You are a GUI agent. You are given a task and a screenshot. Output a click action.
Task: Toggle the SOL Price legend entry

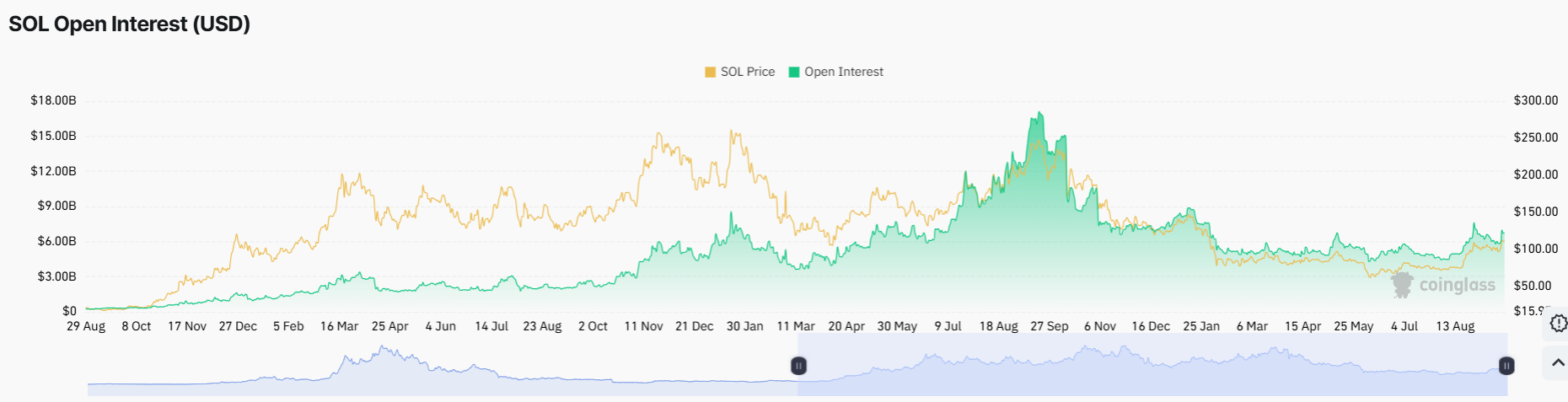pos(740,72)
